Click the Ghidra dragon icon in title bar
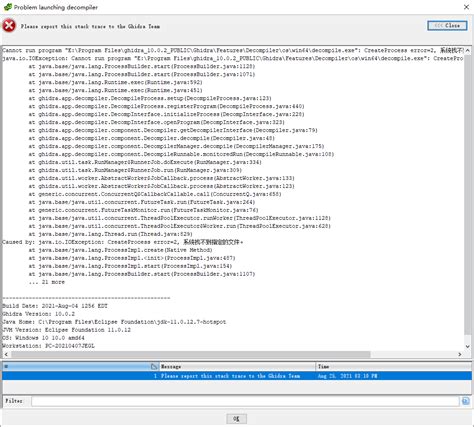The height and width of the screenshot is (427, 474). tap(7, 7)
